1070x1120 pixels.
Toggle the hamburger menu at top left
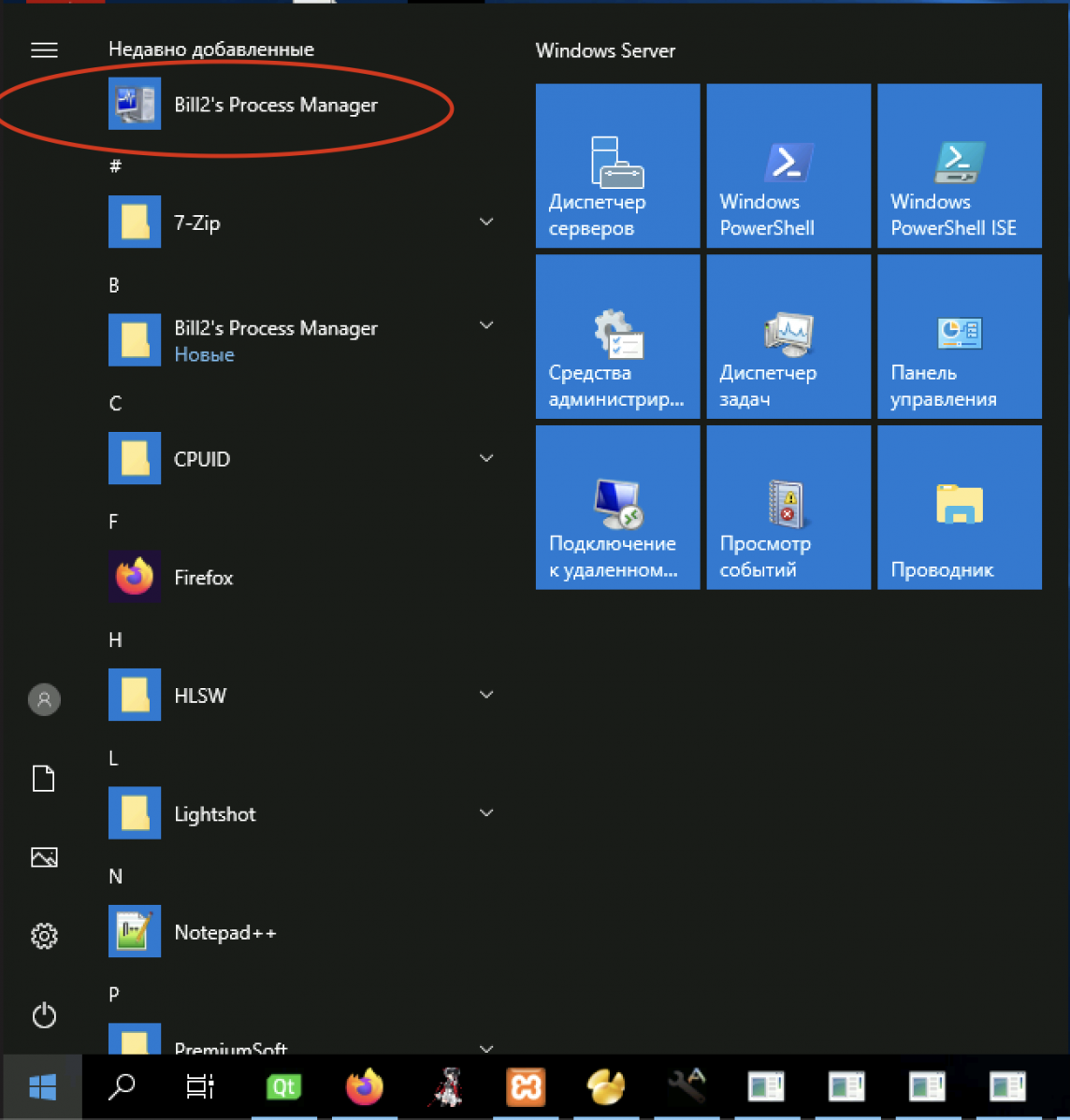(44, 50)
